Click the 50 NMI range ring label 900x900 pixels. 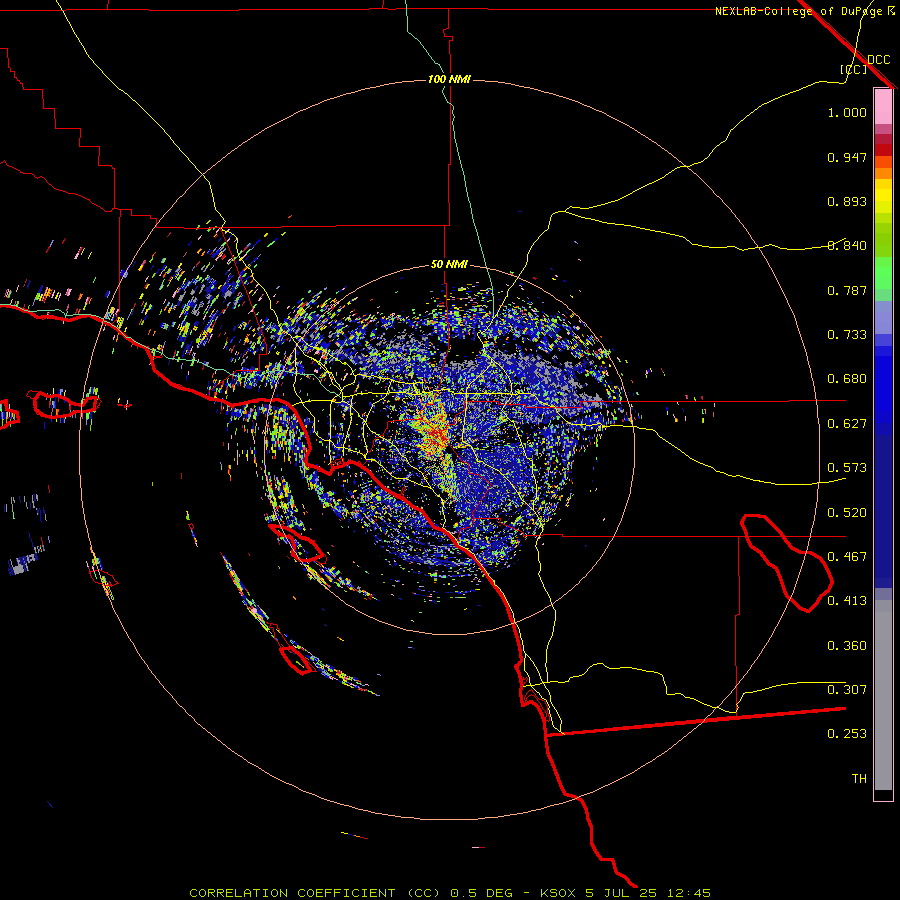[x=449, y=264]
